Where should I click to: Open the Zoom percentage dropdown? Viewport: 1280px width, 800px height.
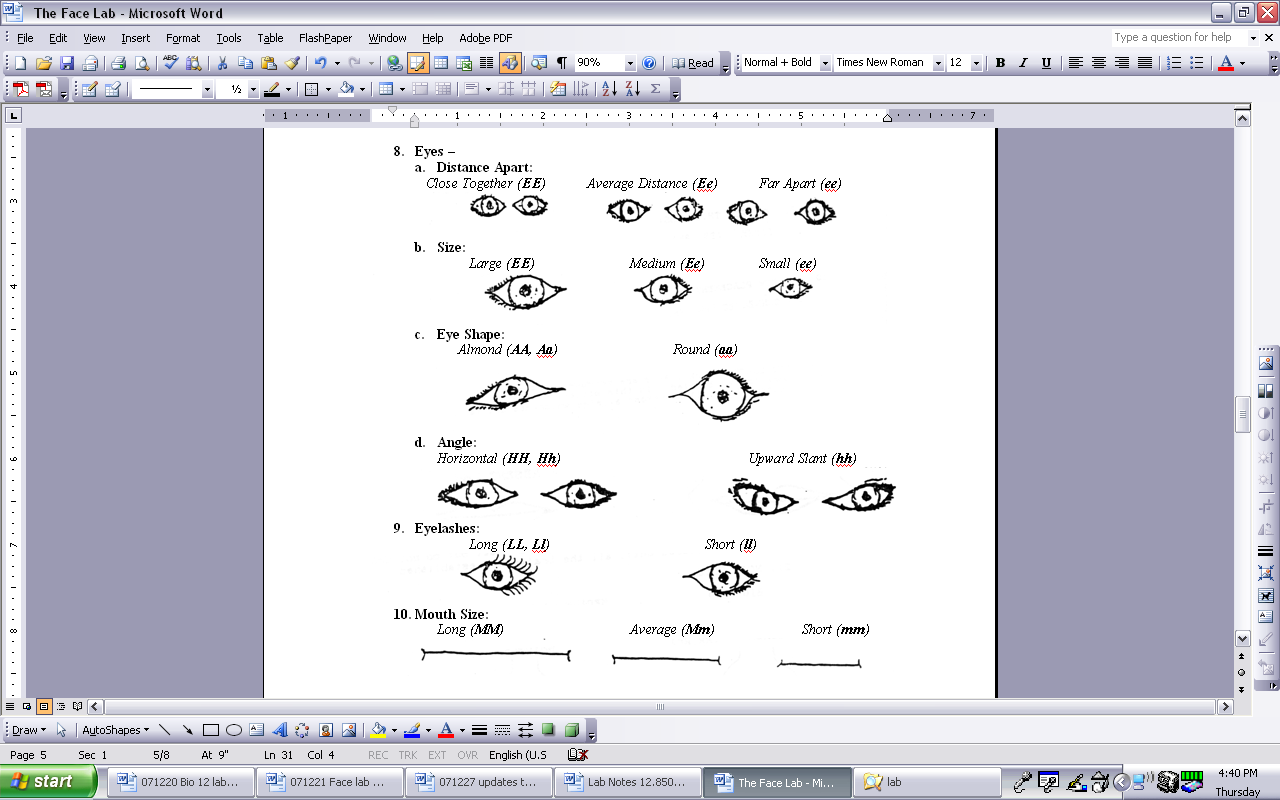[x=630, y=63]
